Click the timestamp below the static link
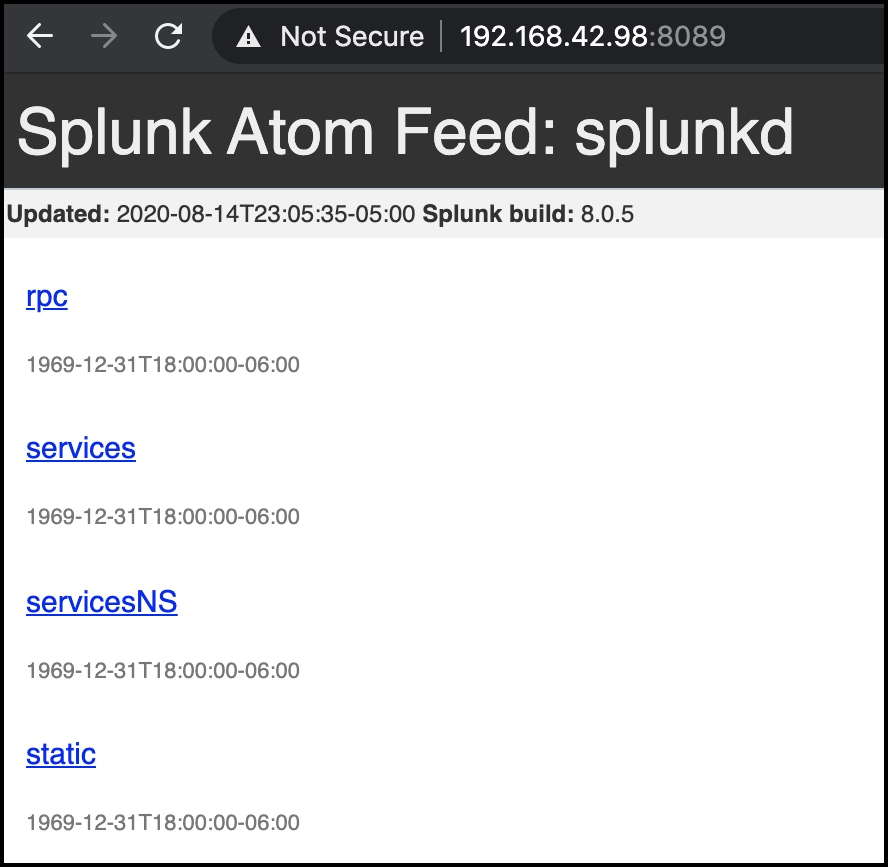This screenshot has height=868, width=888. (163, 823)
